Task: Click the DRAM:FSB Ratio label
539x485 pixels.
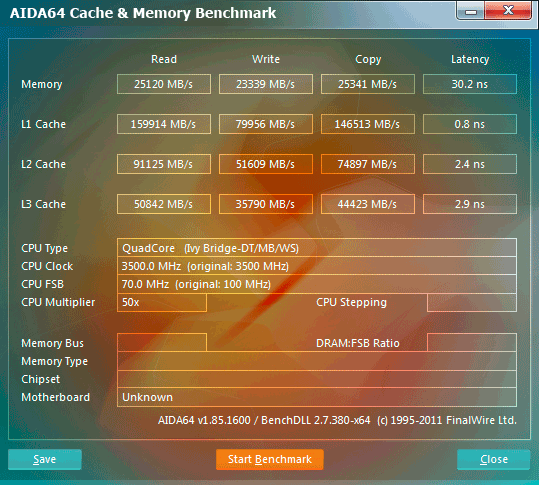Action: [358, 343]
